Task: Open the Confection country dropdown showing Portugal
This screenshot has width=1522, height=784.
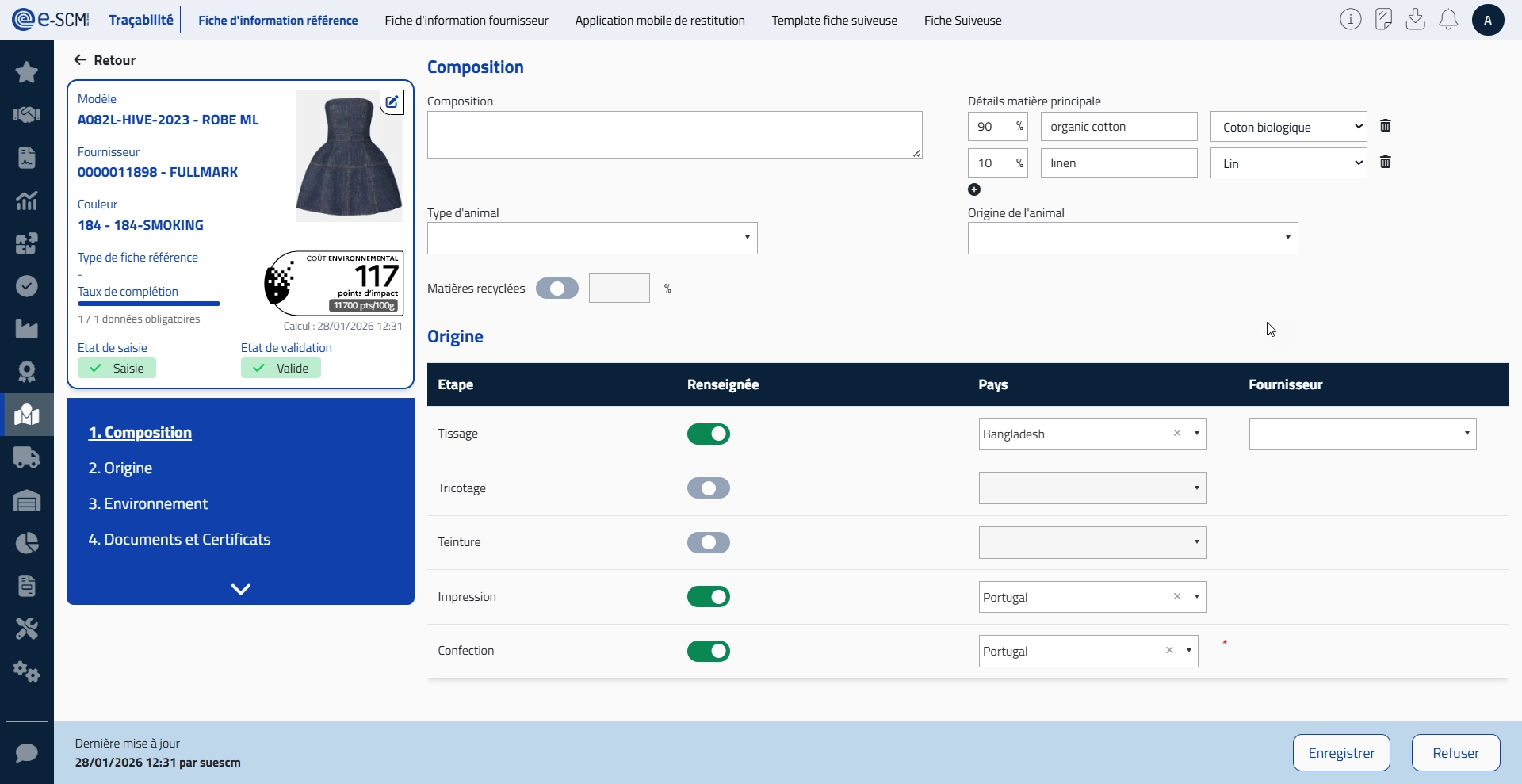Action: [1088, 651]
